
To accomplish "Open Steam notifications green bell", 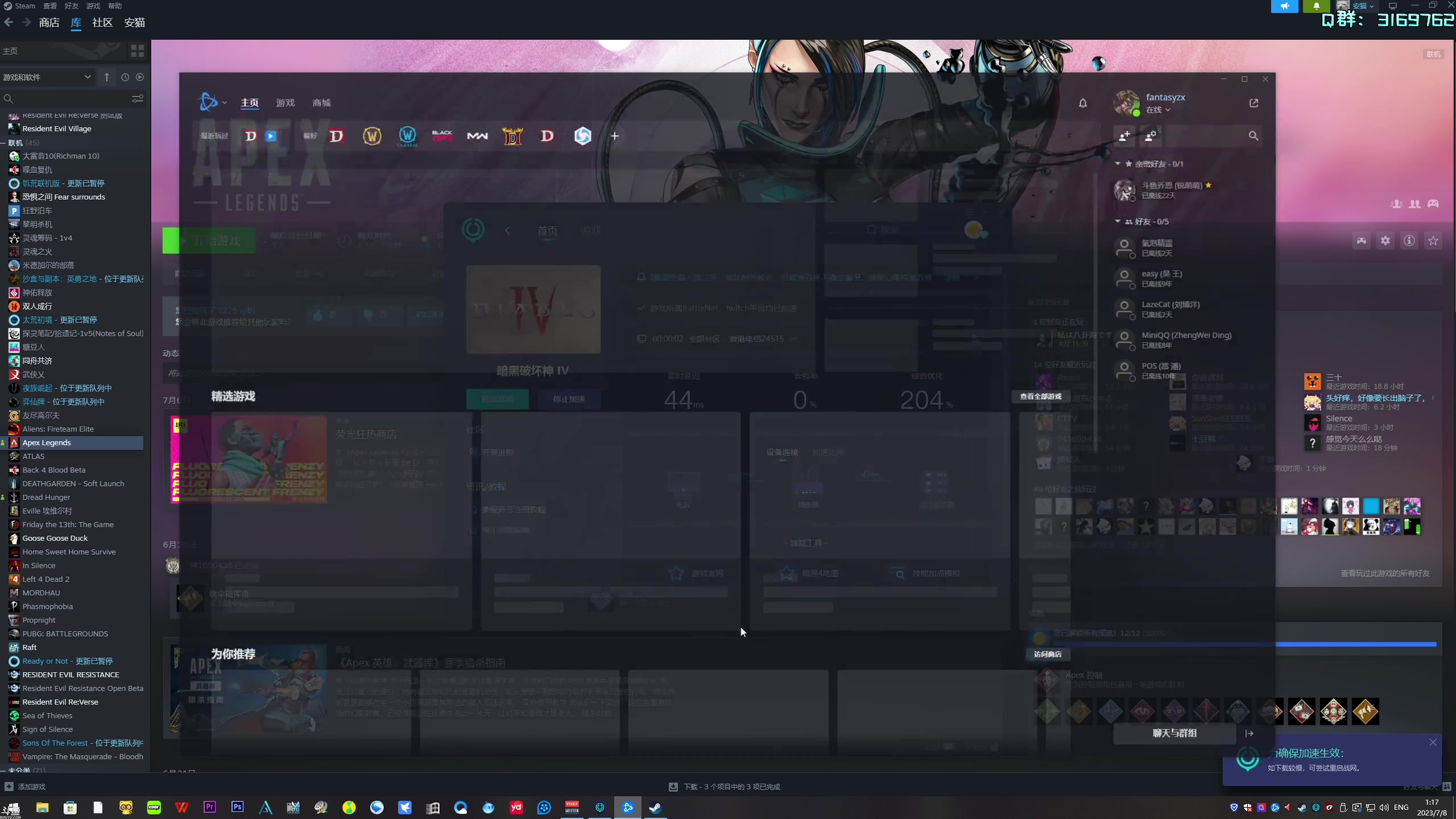I will coord(1316,6).
